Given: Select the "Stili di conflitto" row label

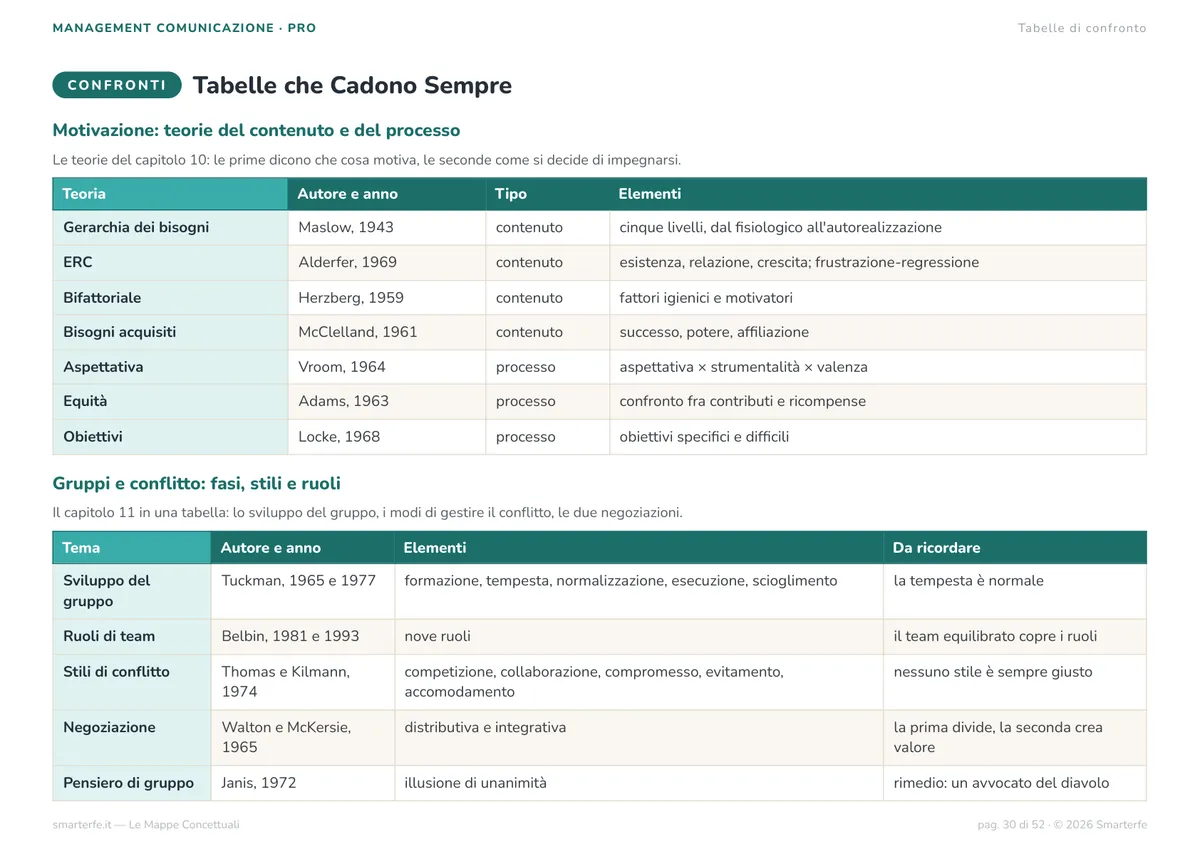Looking at the screenshot, I should (131, 682).
